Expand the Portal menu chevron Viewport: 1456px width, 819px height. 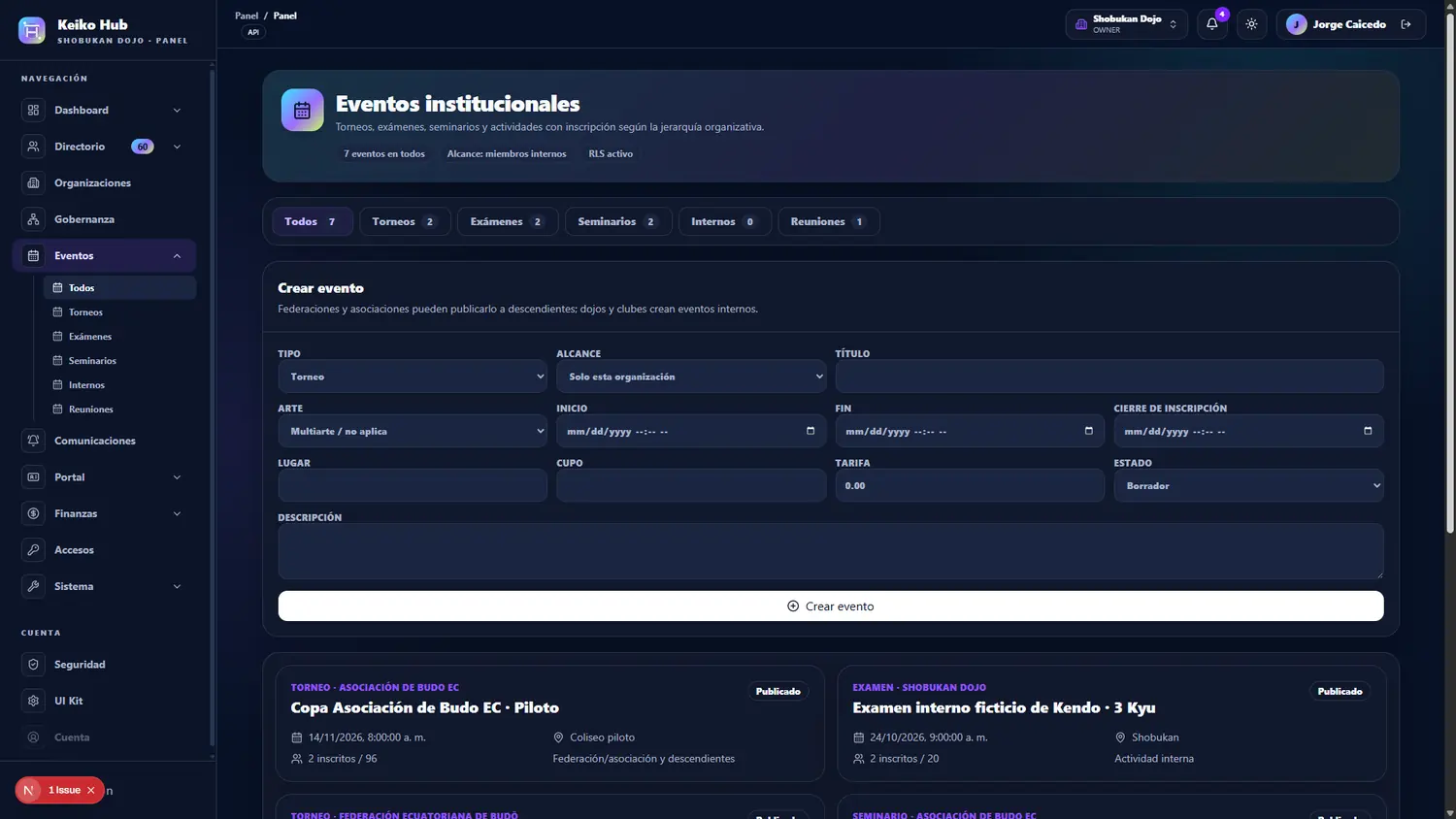tap(177, 477)
